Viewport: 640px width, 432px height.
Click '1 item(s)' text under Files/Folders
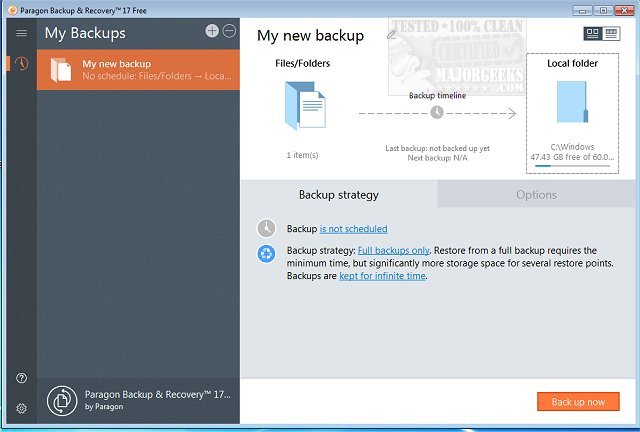pyautogui.click(x=302, y=155)
